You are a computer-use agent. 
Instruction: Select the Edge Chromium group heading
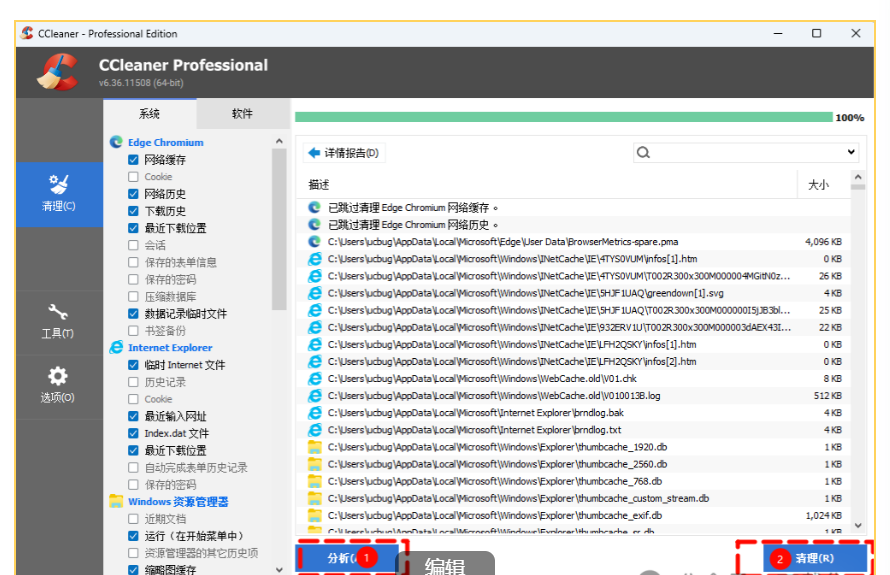tap(166, 142)
